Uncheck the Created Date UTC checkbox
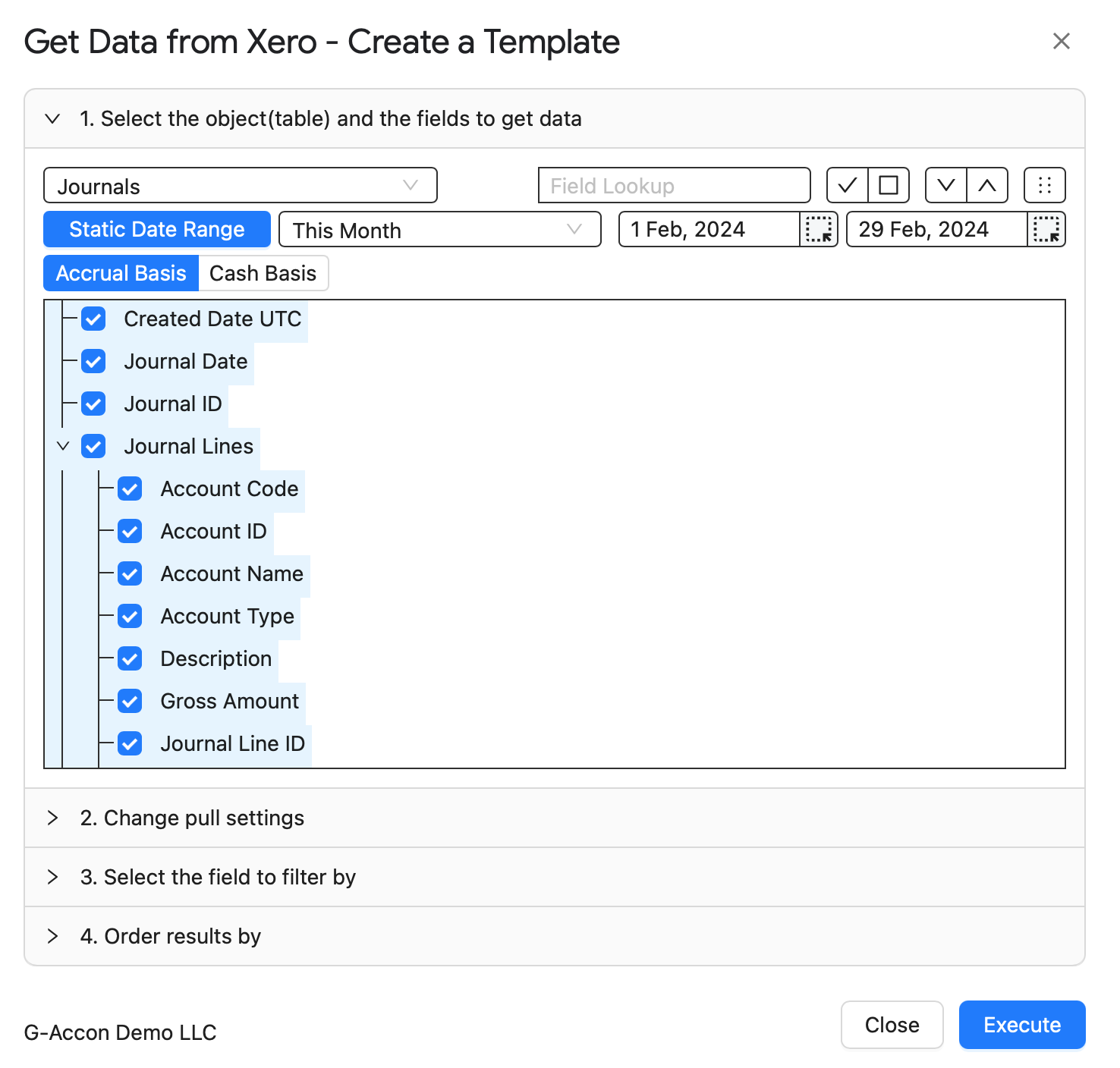The height and width of the screenshot is (1068, 1120). click(x=93, y=319)
